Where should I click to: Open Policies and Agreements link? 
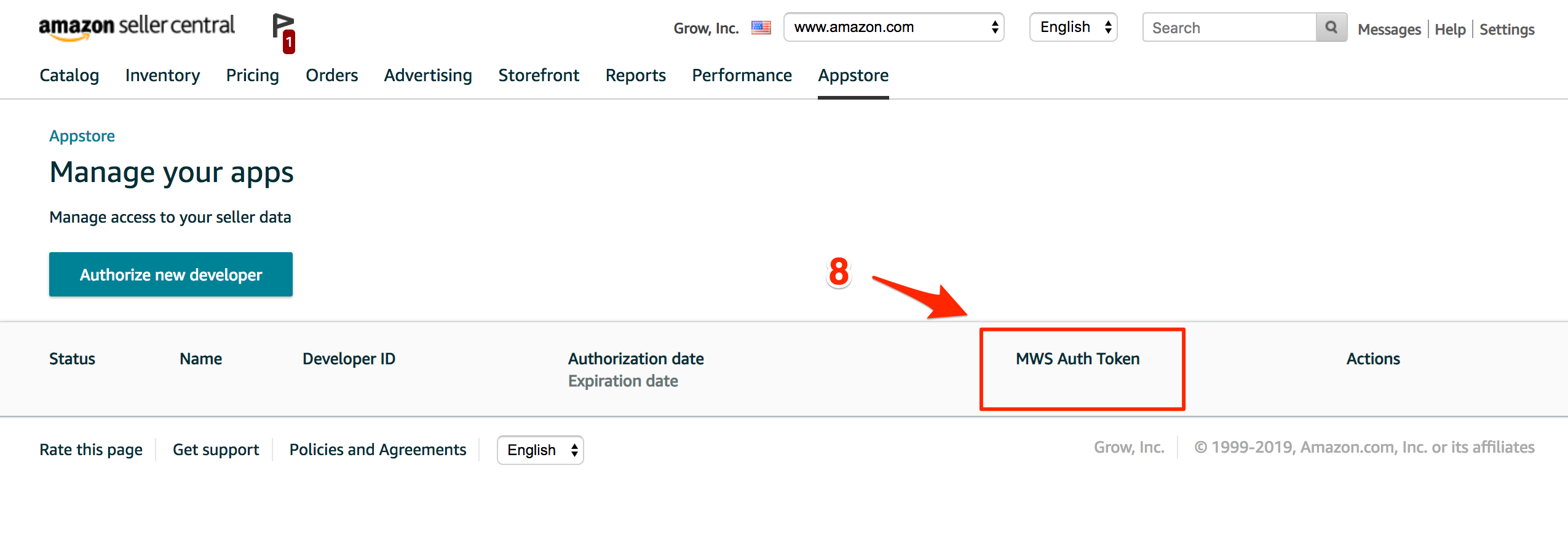(x=378, y=450)
